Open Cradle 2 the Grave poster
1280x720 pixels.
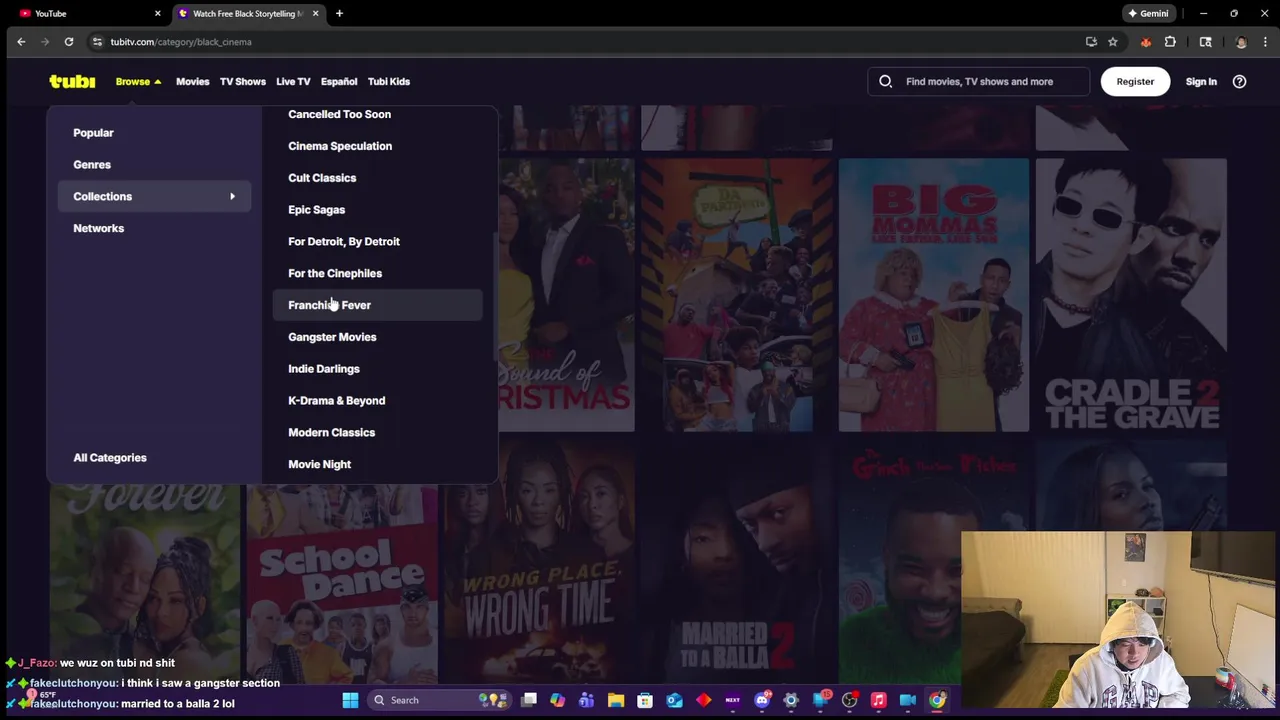click(x=1131, y=295)
